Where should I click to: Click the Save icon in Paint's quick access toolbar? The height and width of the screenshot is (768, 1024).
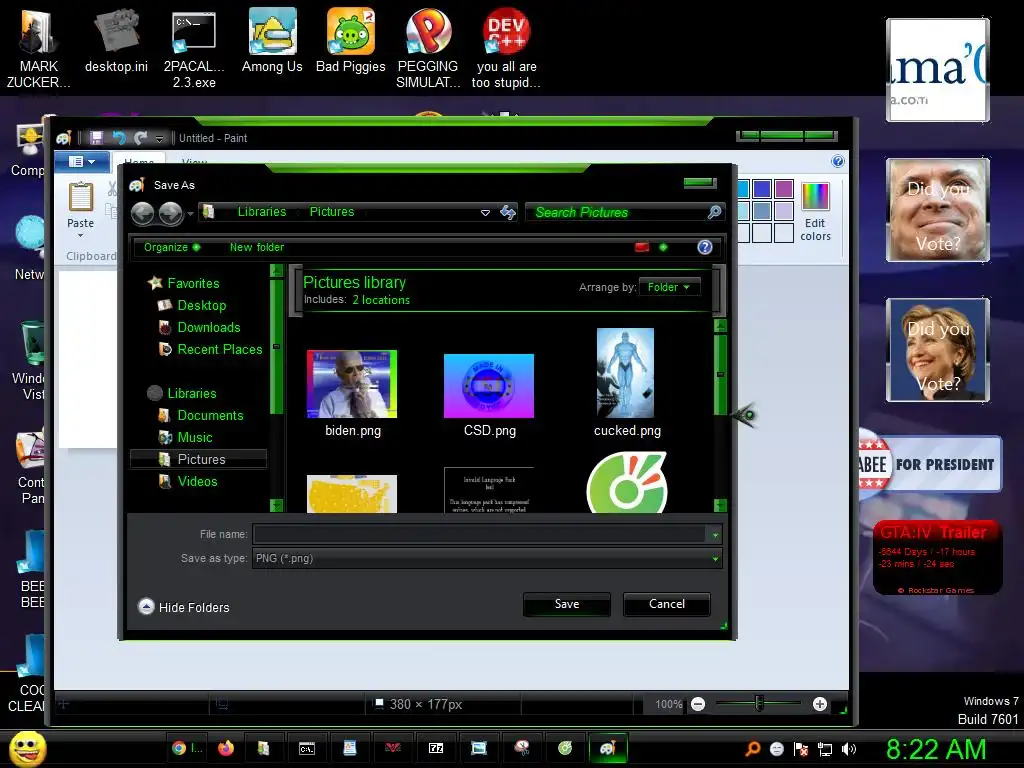point(97,138)
